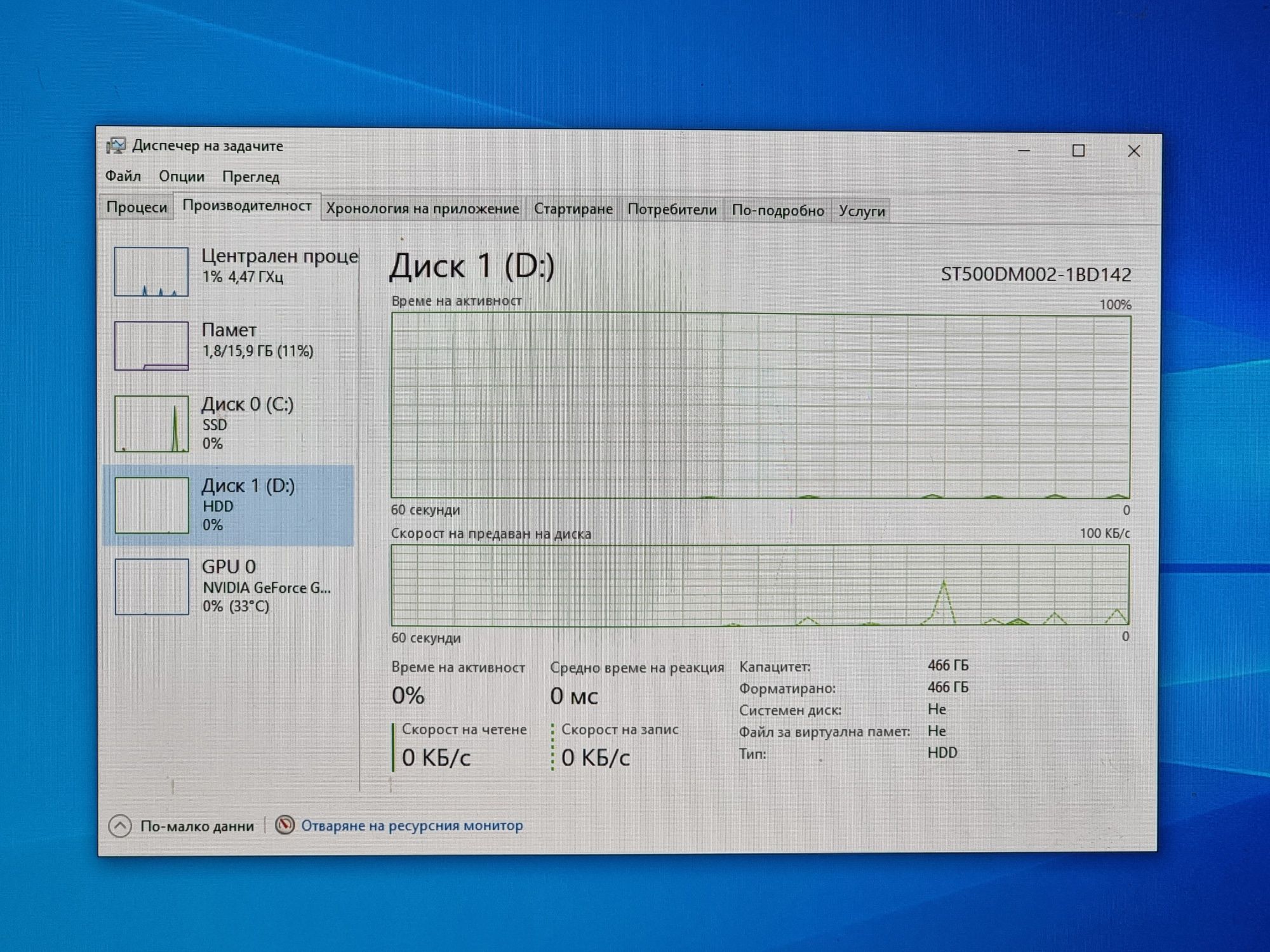
Task: Click the ST500DM002-1BD142 model name
Action: 1036,274
